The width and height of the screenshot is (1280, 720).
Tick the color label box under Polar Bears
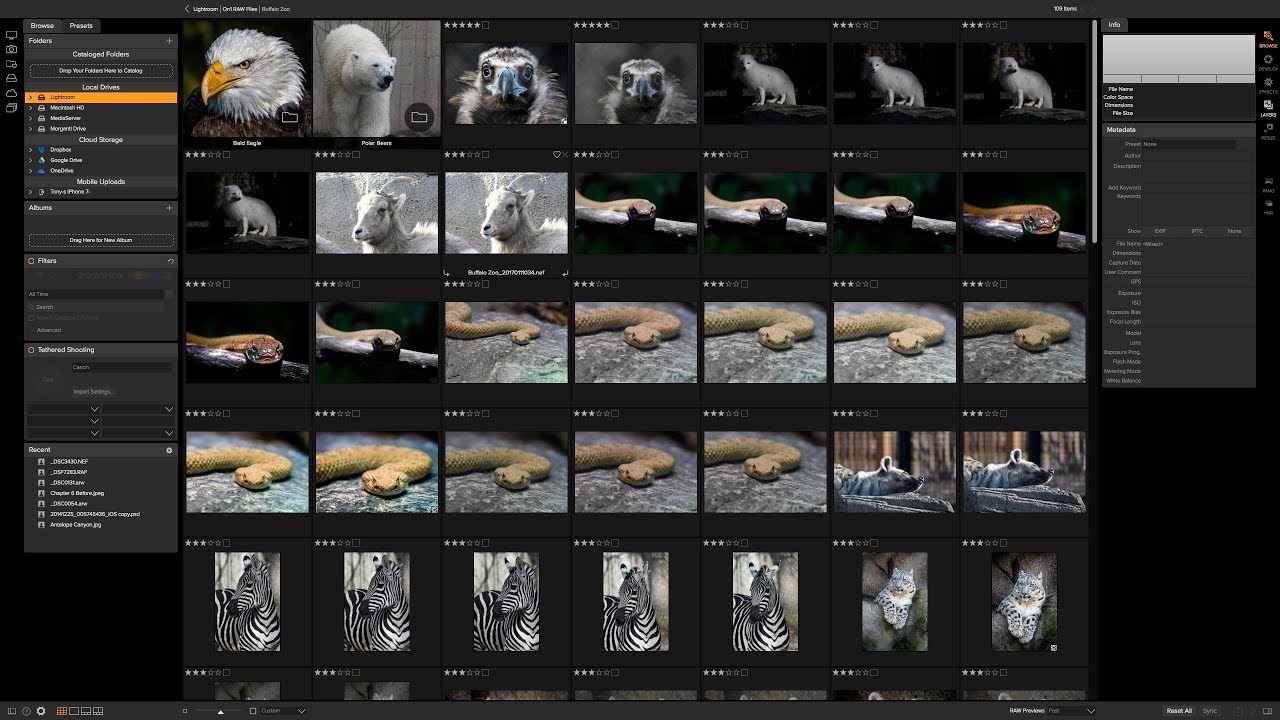tap(356, 154)
